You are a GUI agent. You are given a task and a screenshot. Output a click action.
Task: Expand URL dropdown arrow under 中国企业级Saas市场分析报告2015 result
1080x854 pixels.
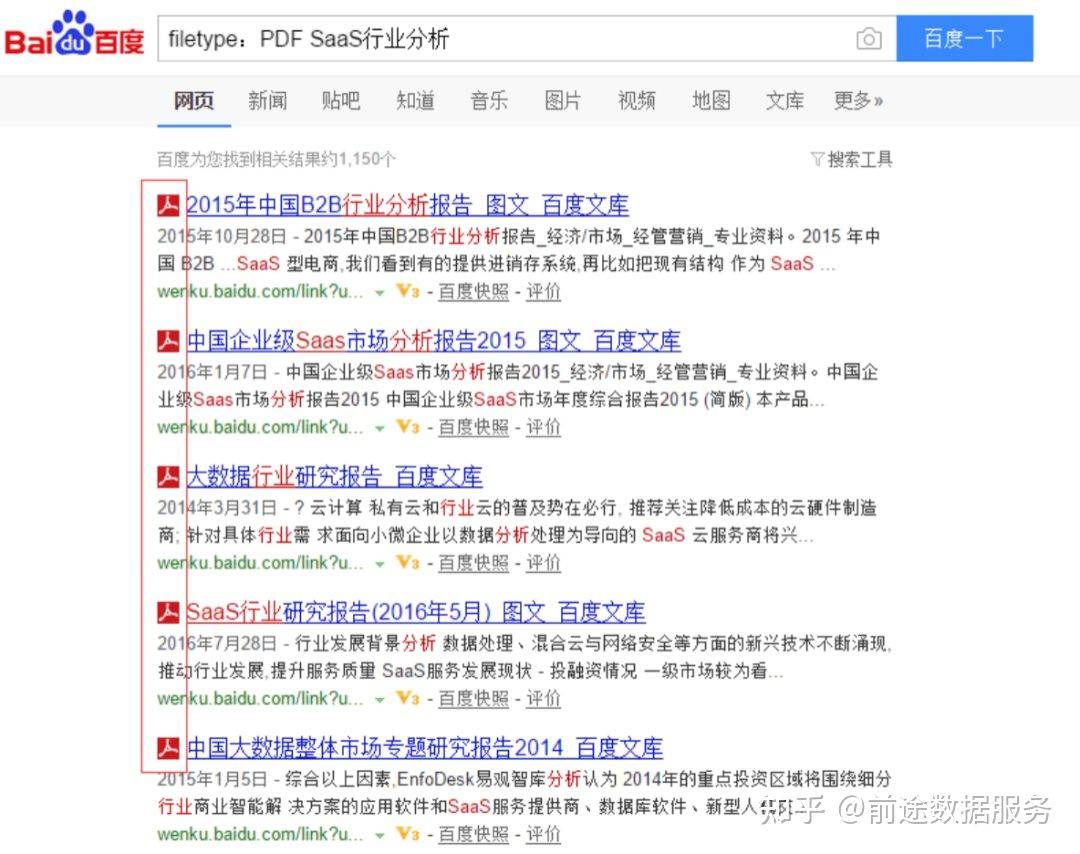coord(379,428)
